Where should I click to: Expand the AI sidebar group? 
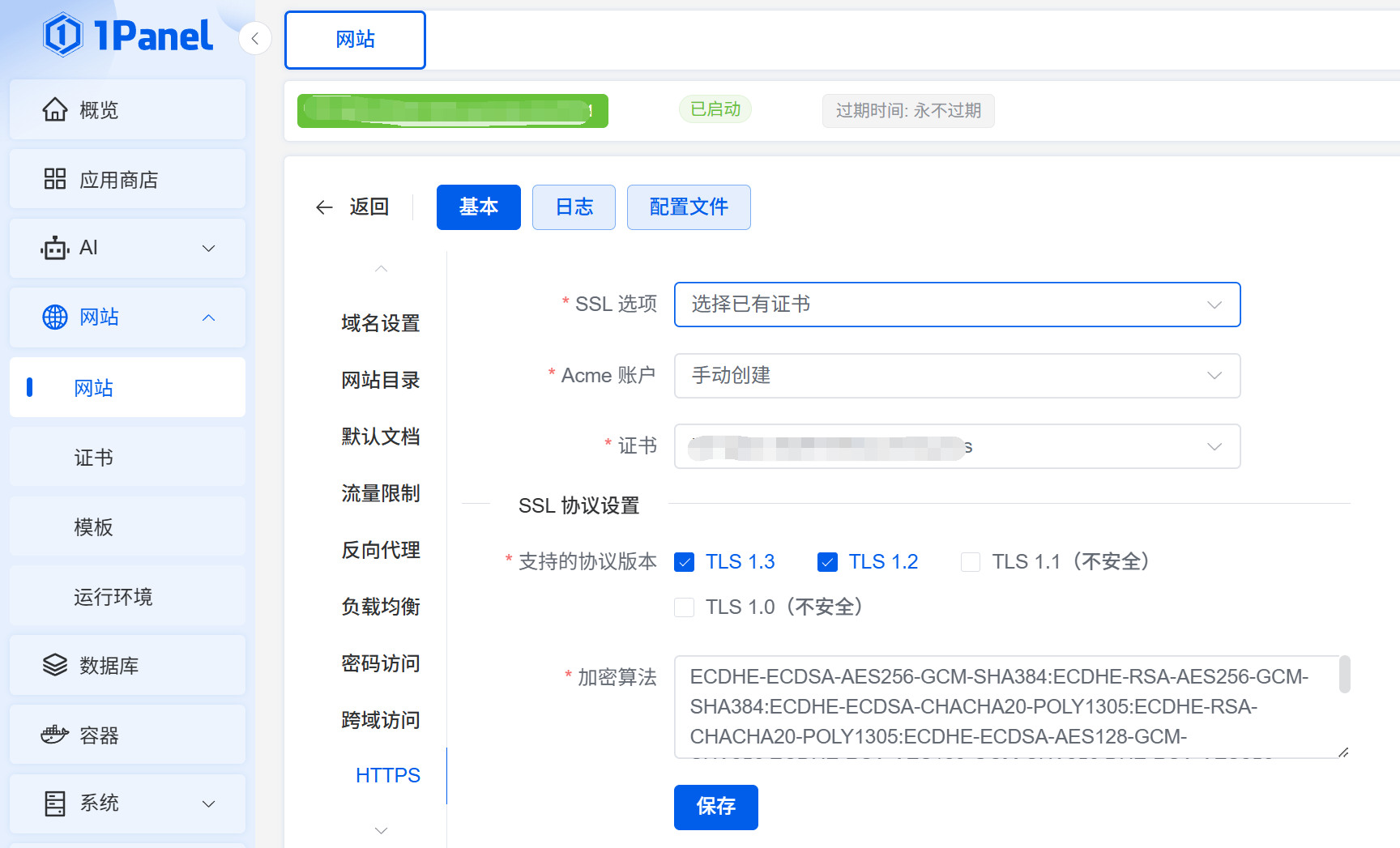click(x=209, y=248)
